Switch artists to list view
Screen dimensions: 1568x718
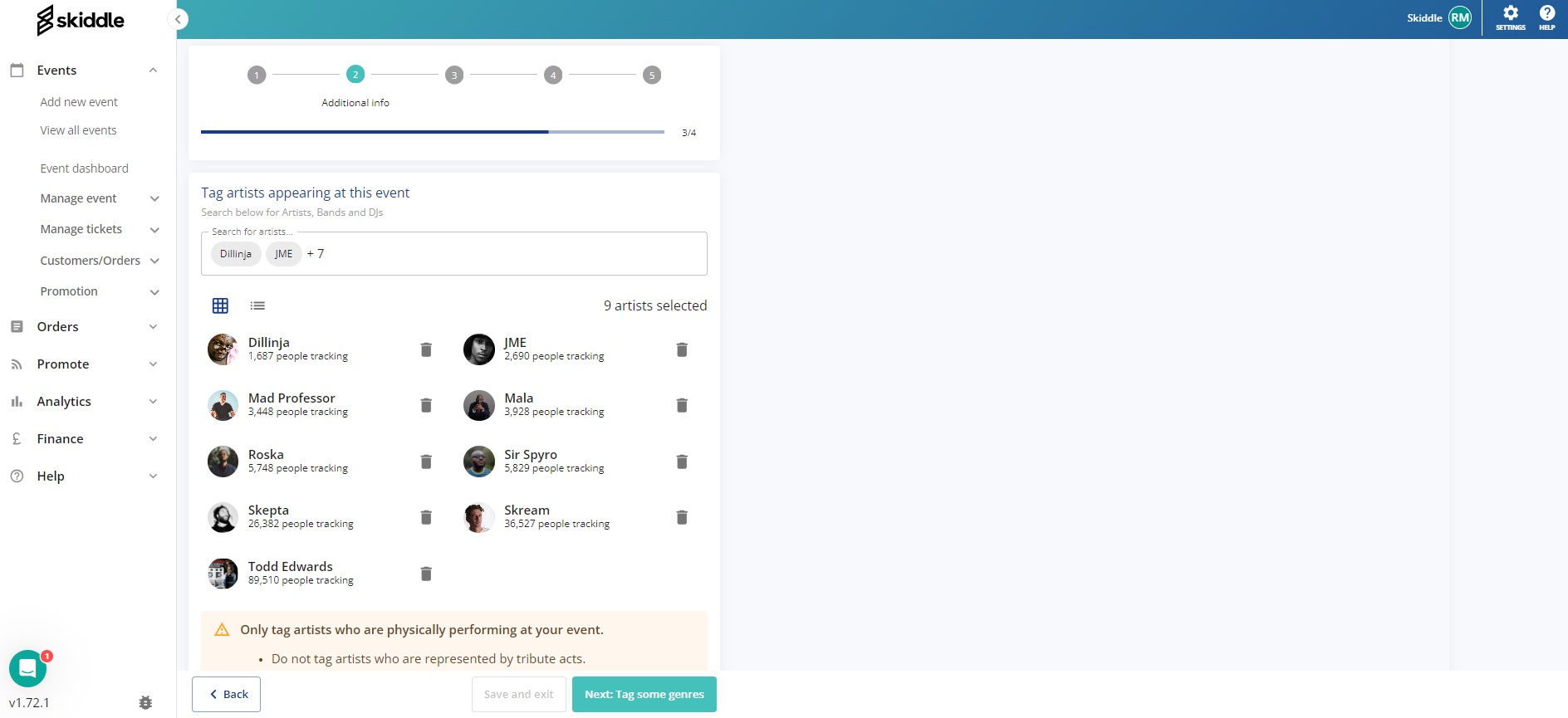click(x=257, y=305)
